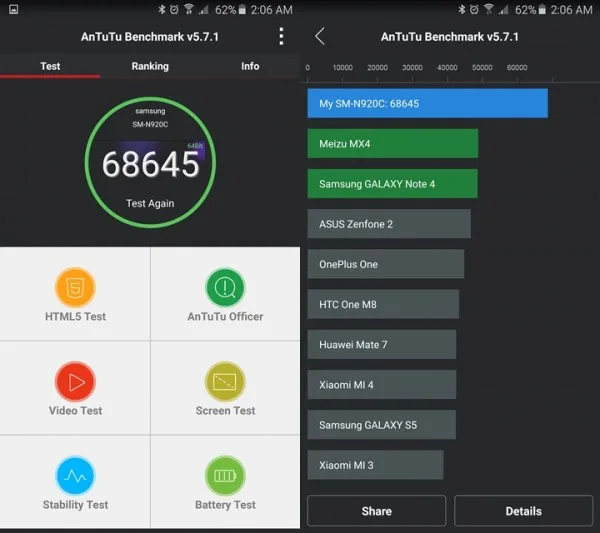Tap the 30000 axis label

click(412, 68)
